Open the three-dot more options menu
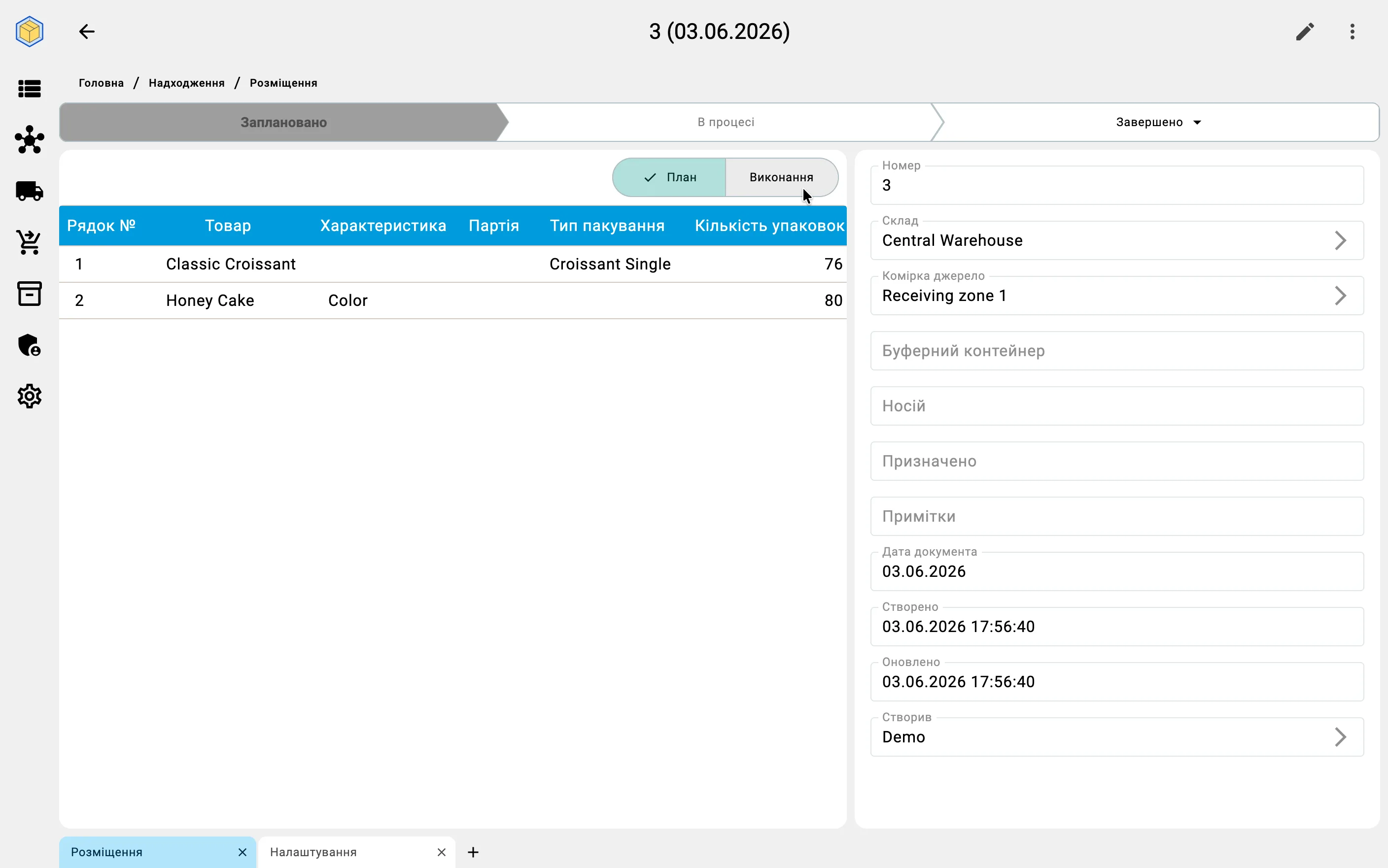The width and height of the screenshot is (1388, 868). point(1353,32)
